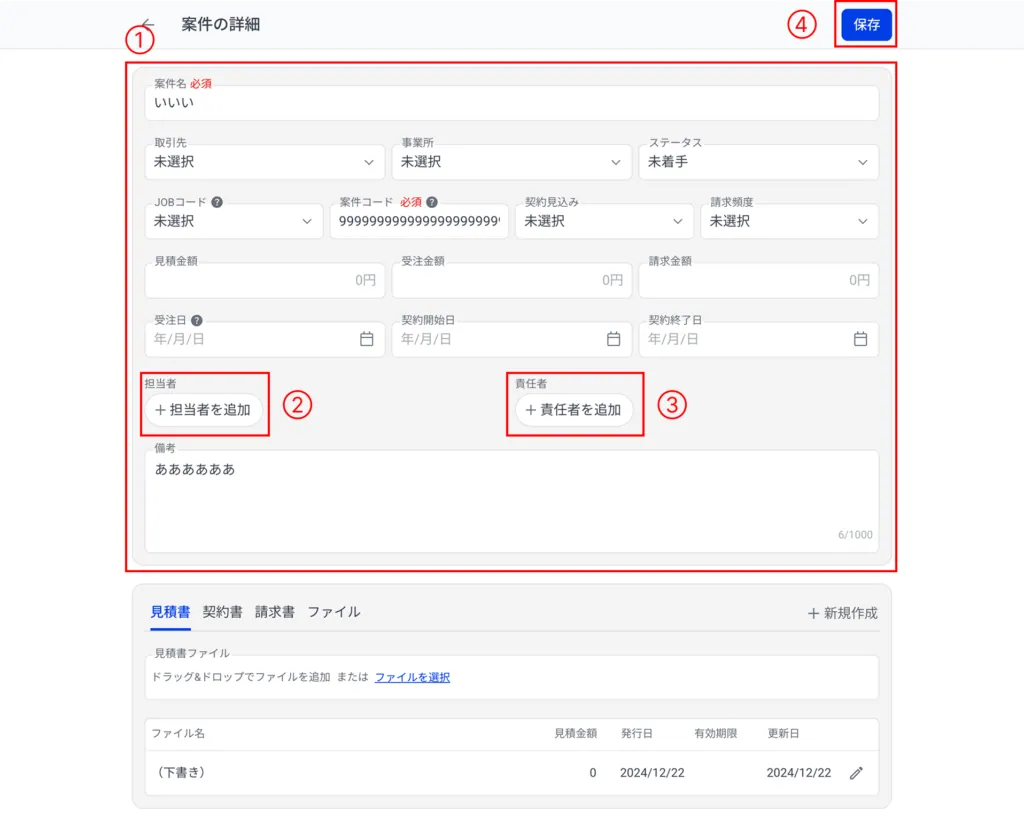Click the 受注金額 input field
1024x825 pixels.
(511, 280)
